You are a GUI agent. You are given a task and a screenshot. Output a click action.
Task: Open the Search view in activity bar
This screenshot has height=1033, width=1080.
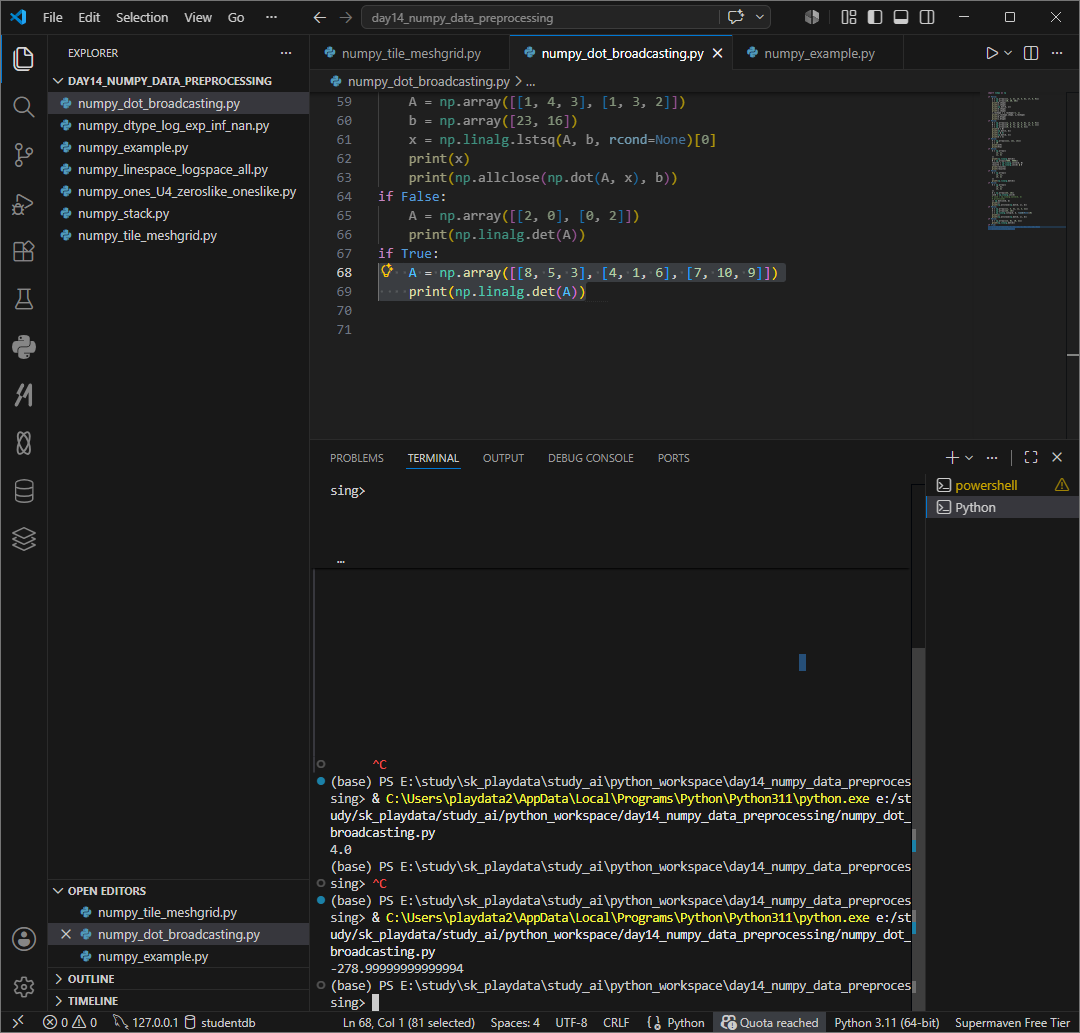(x=23, y=107)
